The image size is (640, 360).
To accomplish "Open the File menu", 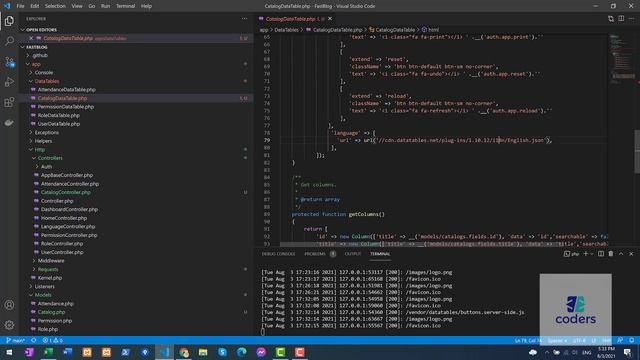I will pos(20,6).
